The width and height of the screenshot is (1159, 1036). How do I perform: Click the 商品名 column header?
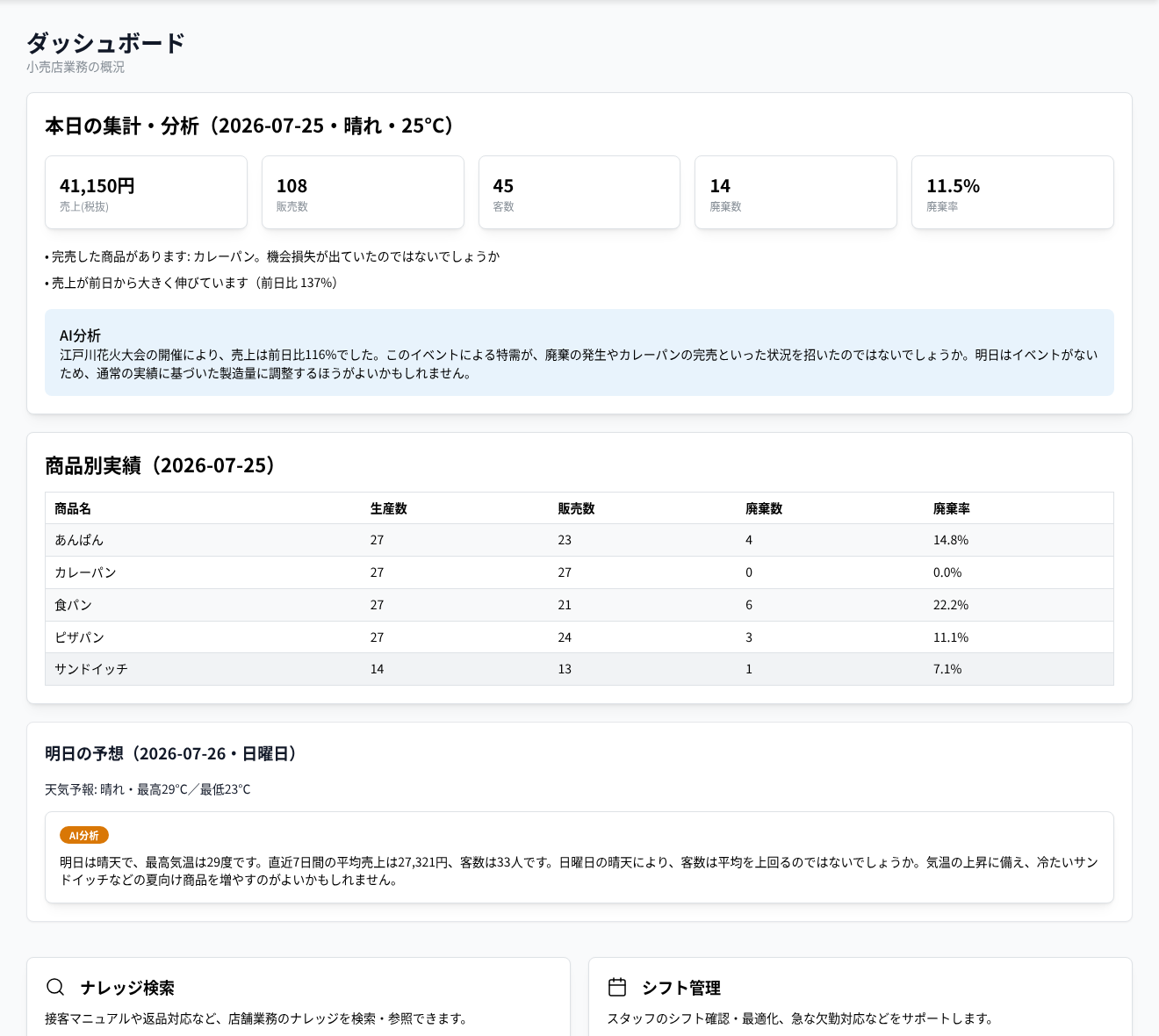[73, 508]
